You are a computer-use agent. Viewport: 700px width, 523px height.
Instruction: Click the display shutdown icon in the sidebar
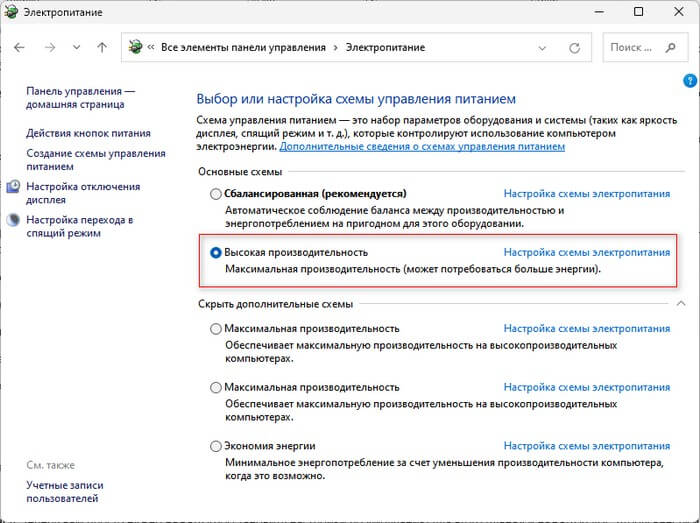tap(13, 187)
